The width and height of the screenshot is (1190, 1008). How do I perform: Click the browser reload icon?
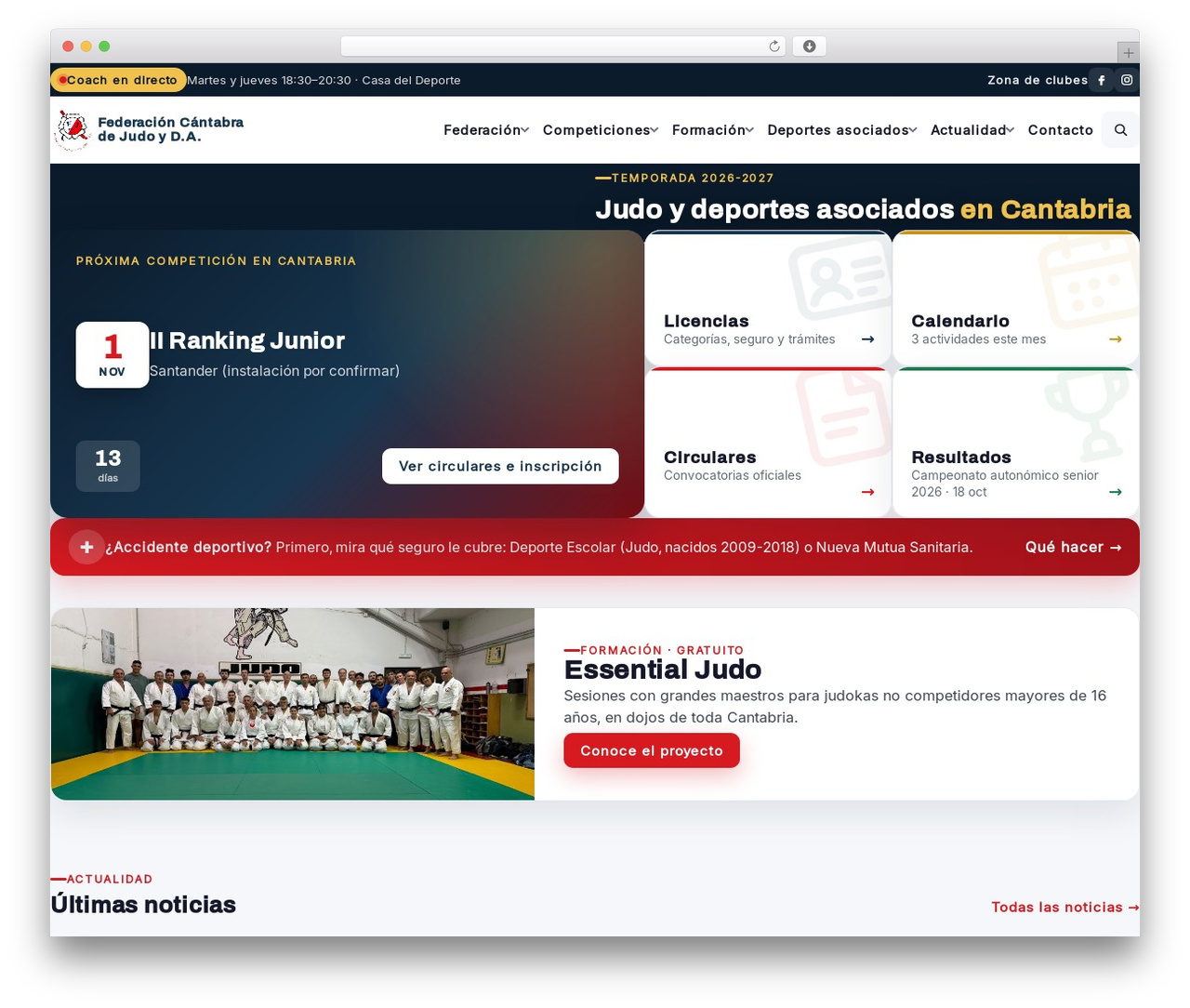tap(774, 46)
